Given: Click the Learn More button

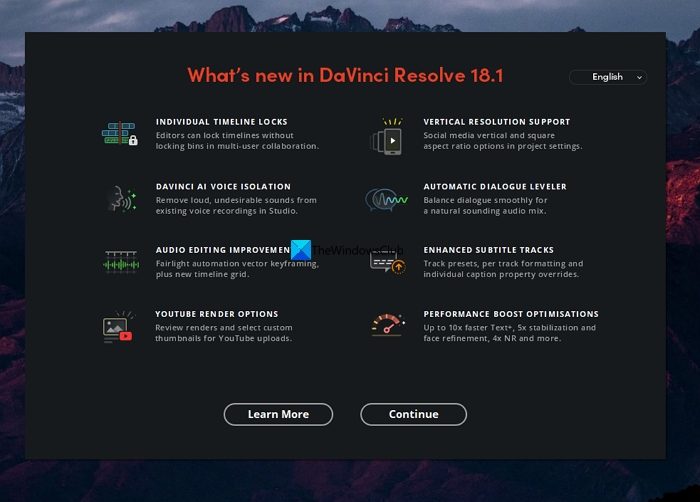Looking at the screenshot, I should [278, 414].
